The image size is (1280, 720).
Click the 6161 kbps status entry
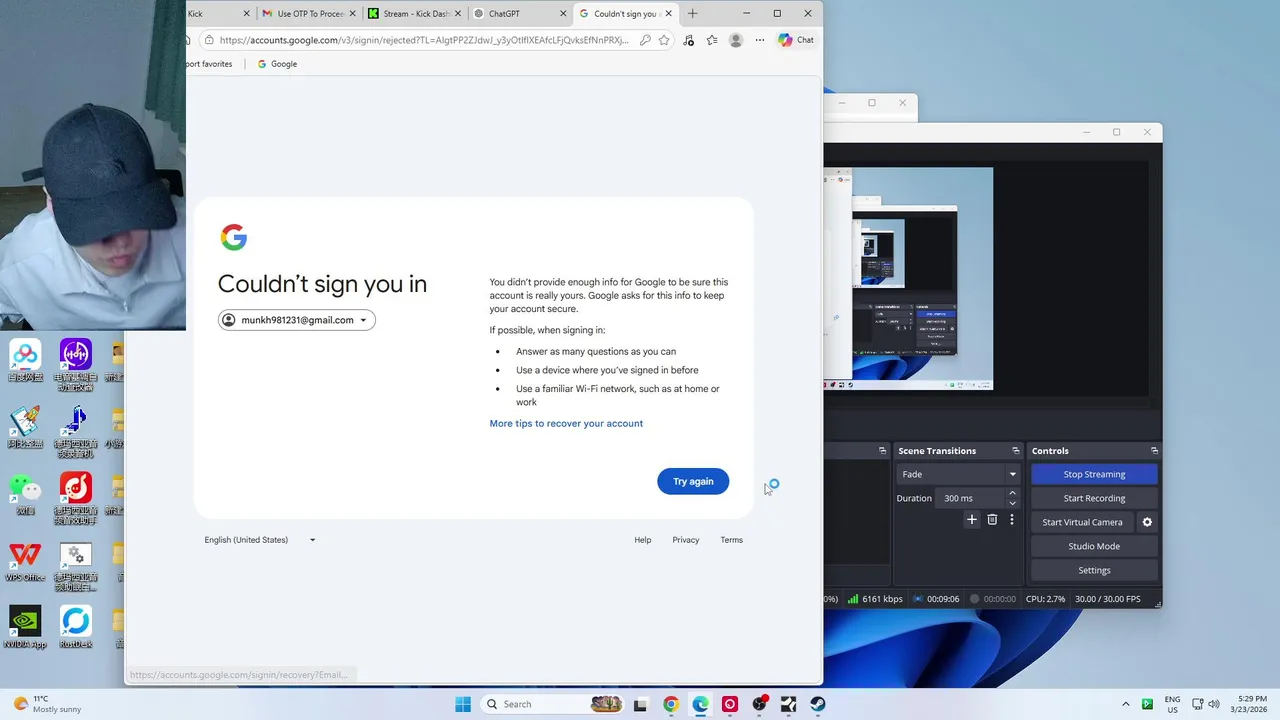click(x=875, y=599)
